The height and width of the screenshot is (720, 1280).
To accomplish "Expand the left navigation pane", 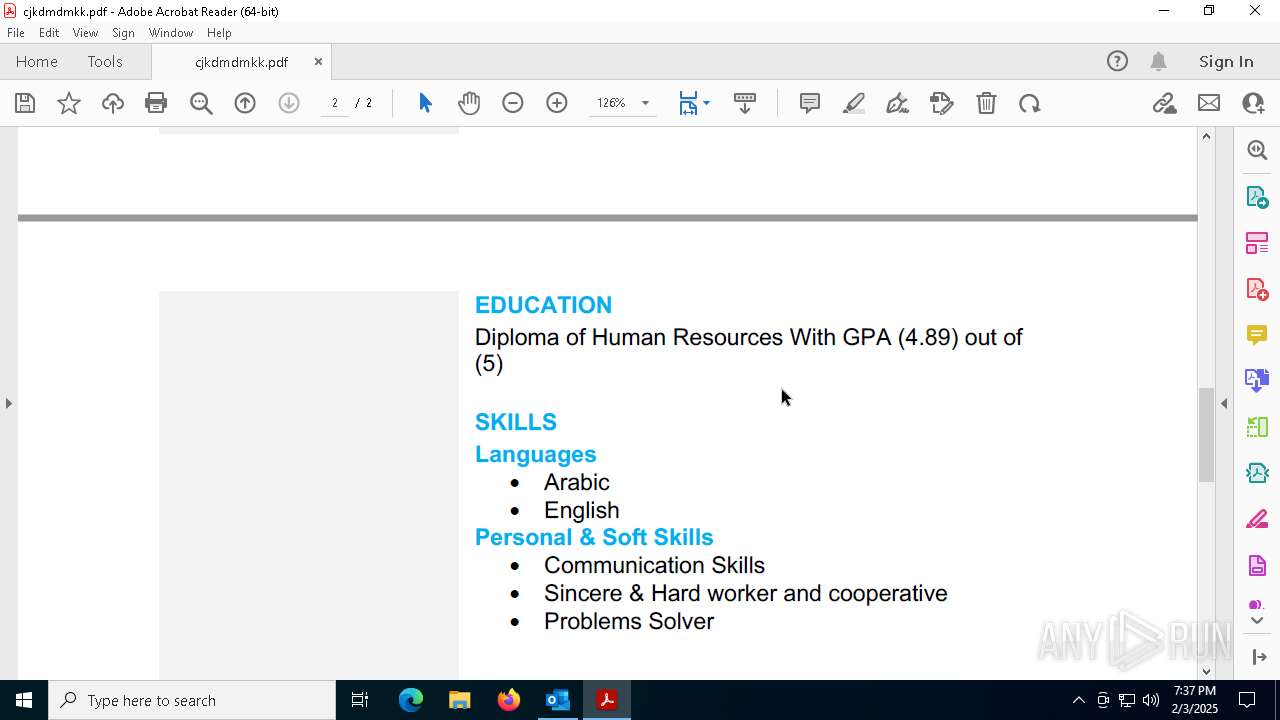I will pos(8,403).
